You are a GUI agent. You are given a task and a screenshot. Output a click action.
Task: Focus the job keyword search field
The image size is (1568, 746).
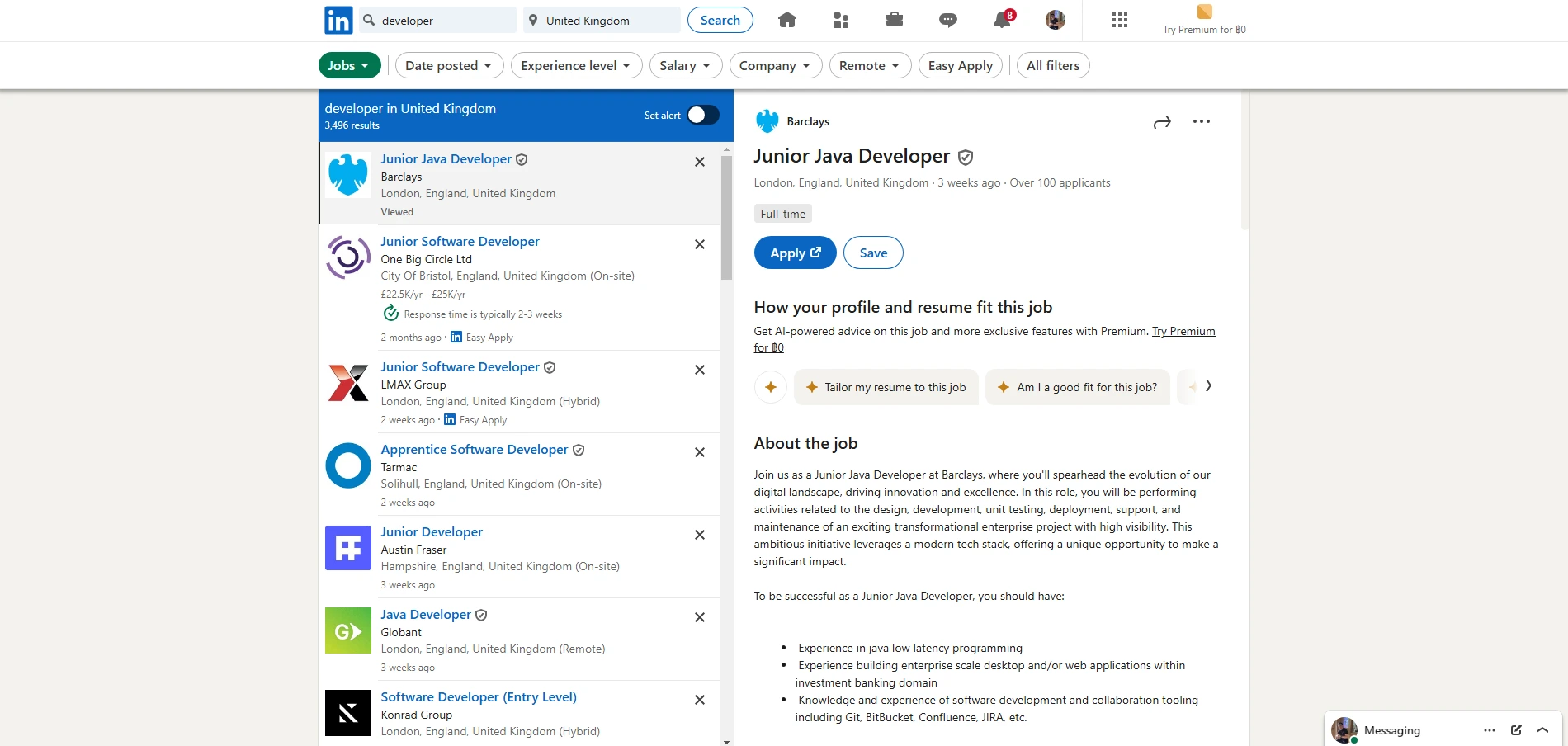tap(437, 20)
